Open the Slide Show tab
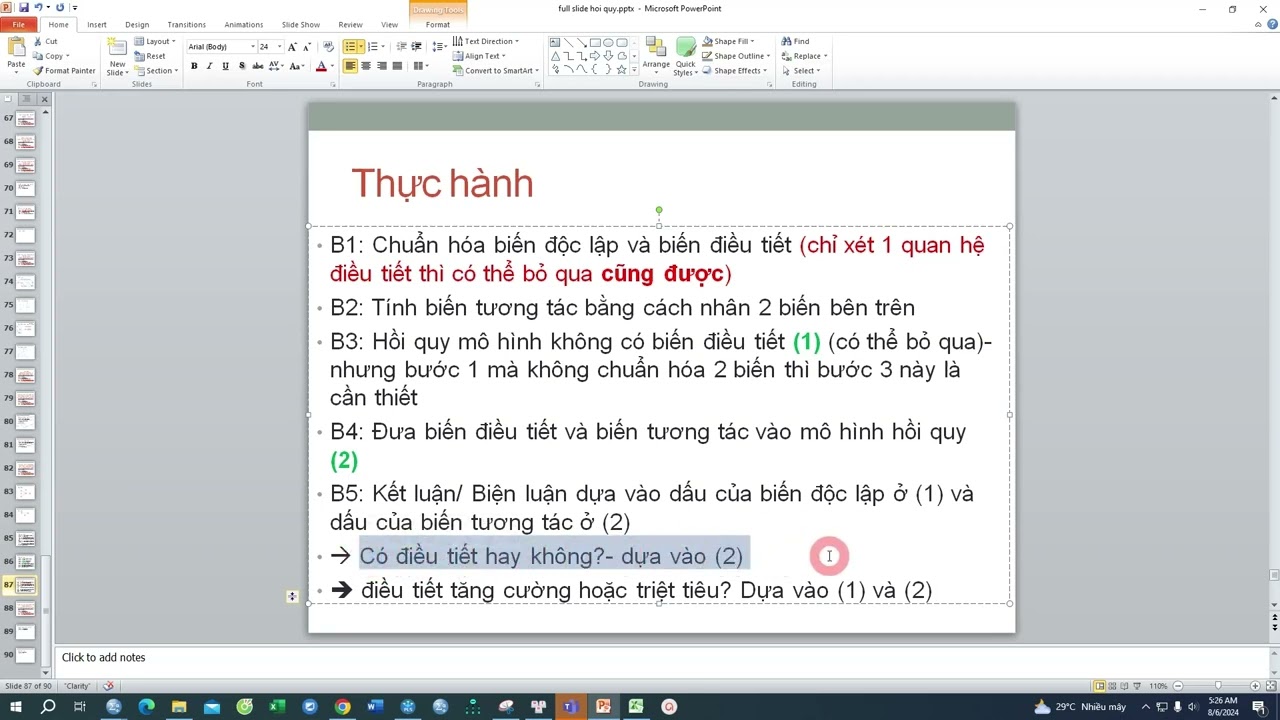Screen dimensions: 1280x720 click(x=300, y=25)
